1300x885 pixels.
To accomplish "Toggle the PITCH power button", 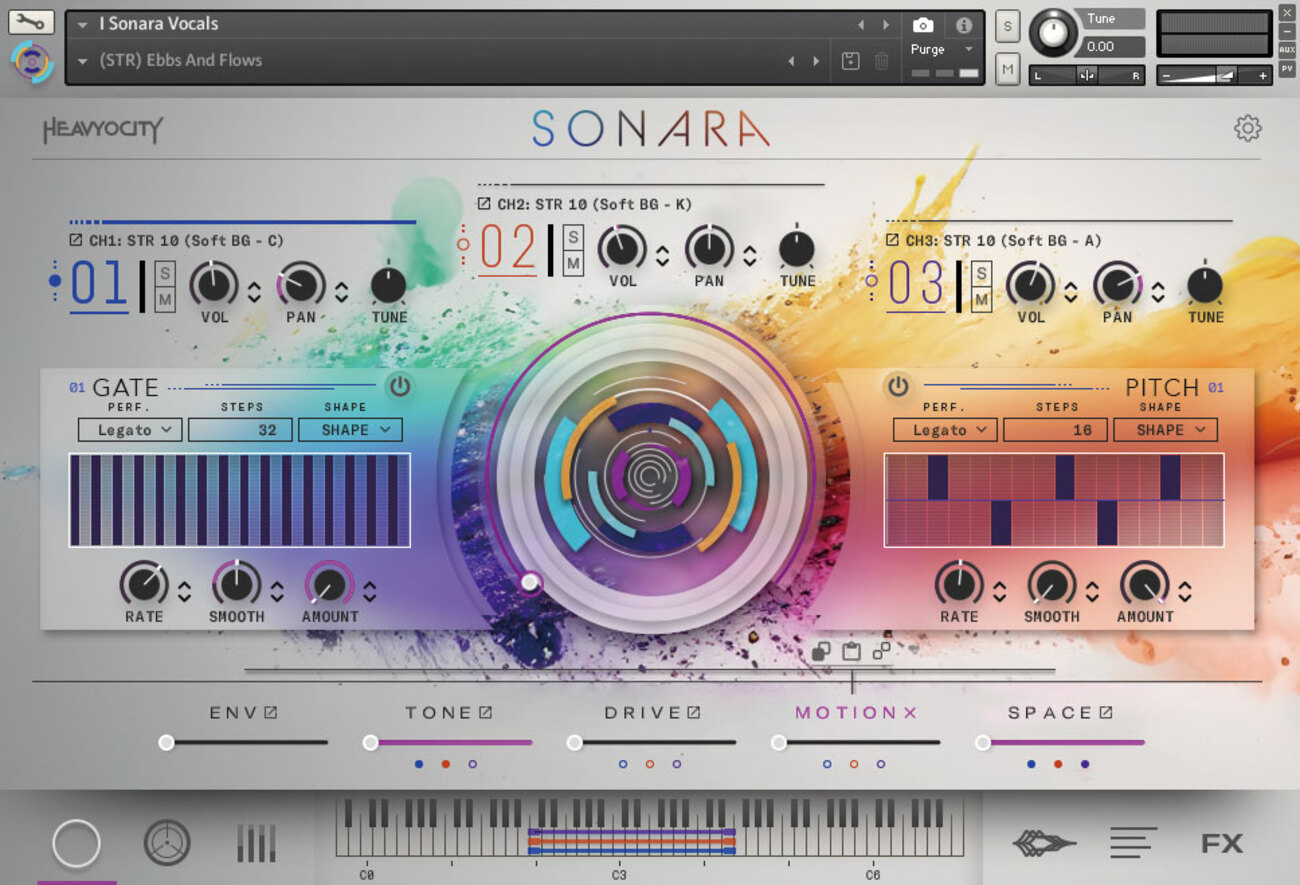I will [x=897, y=386].
